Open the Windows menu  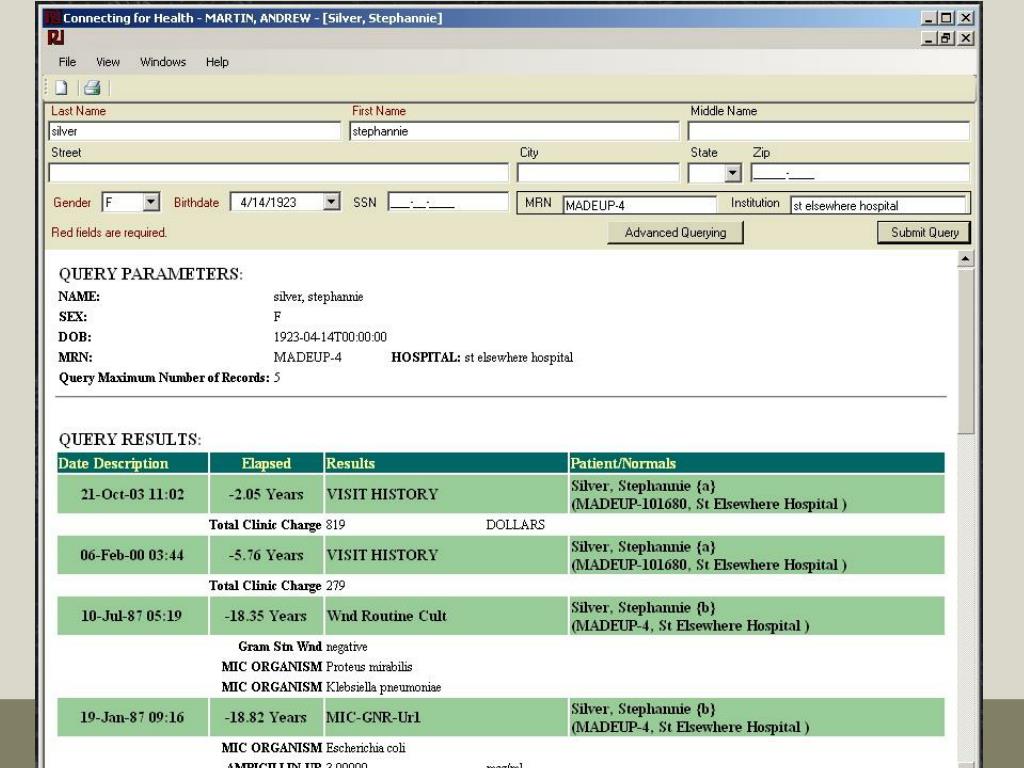click(163, 62)
